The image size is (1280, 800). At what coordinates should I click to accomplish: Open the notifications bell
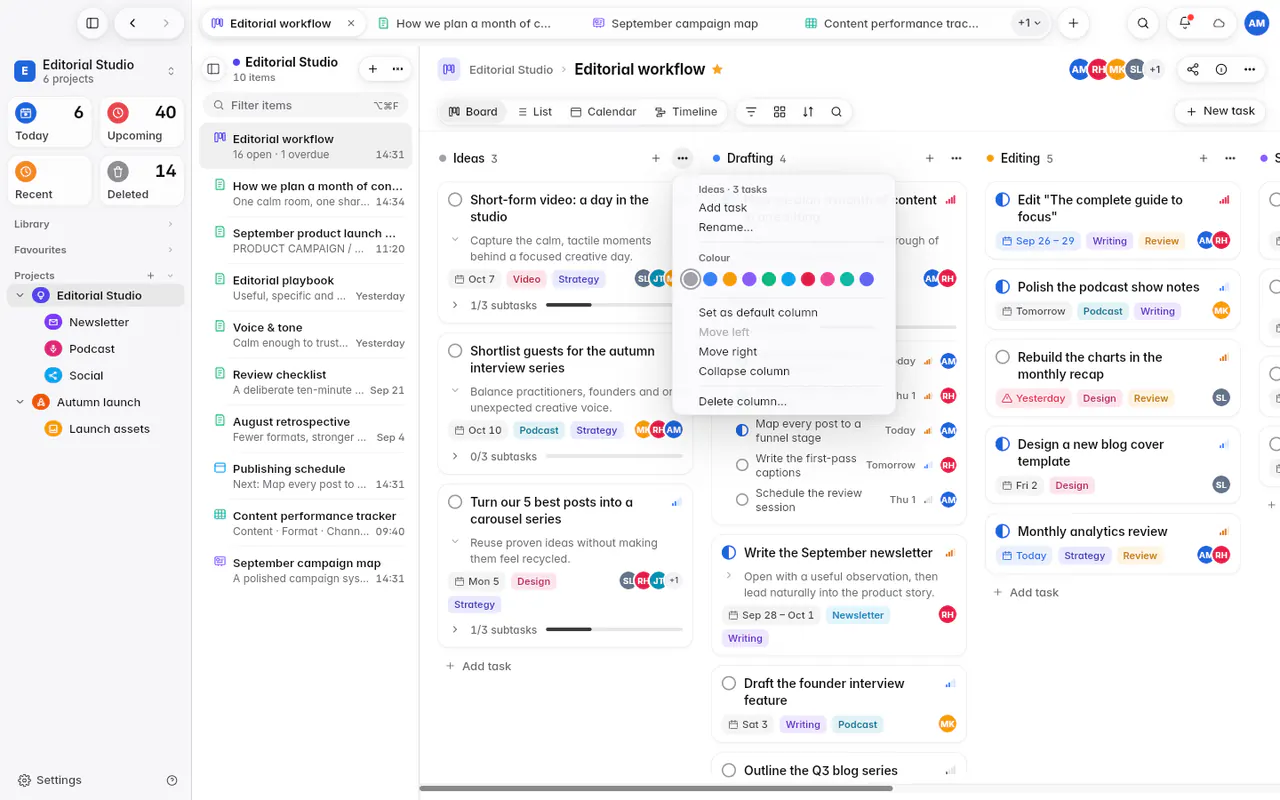point(1185,23)
